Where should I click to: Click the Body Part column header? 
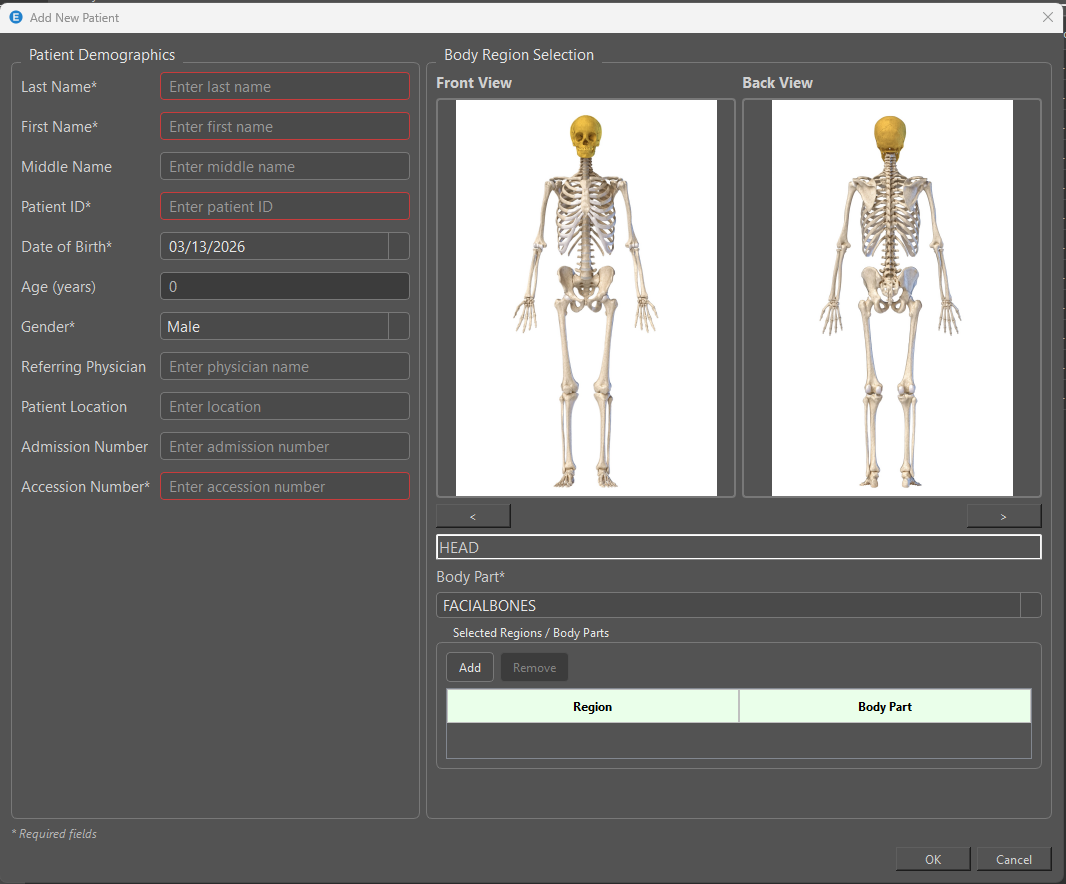885,706
